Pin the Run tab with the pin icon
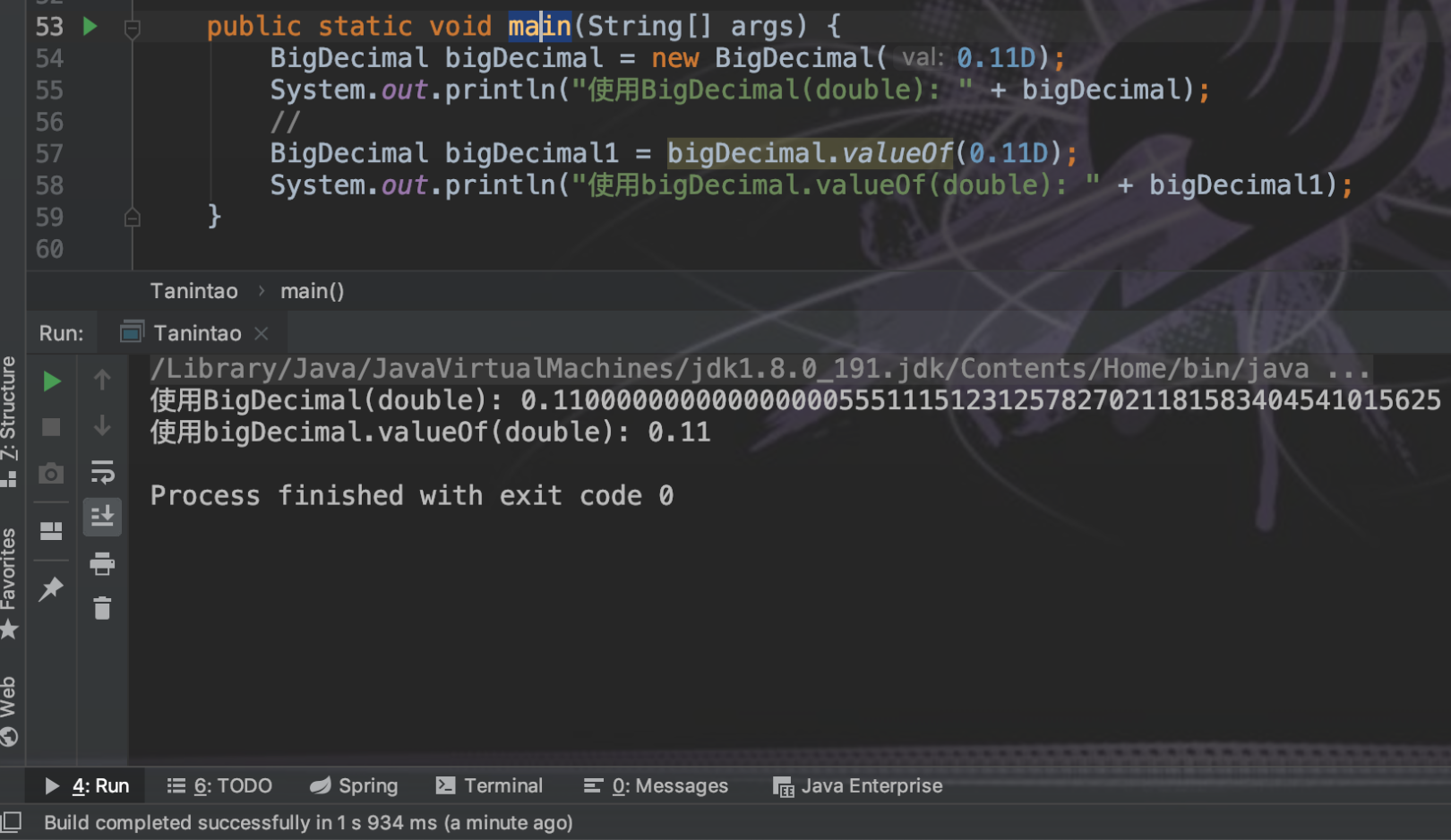This screenshot has height=840, width=1451. click(x=51, y=588)
